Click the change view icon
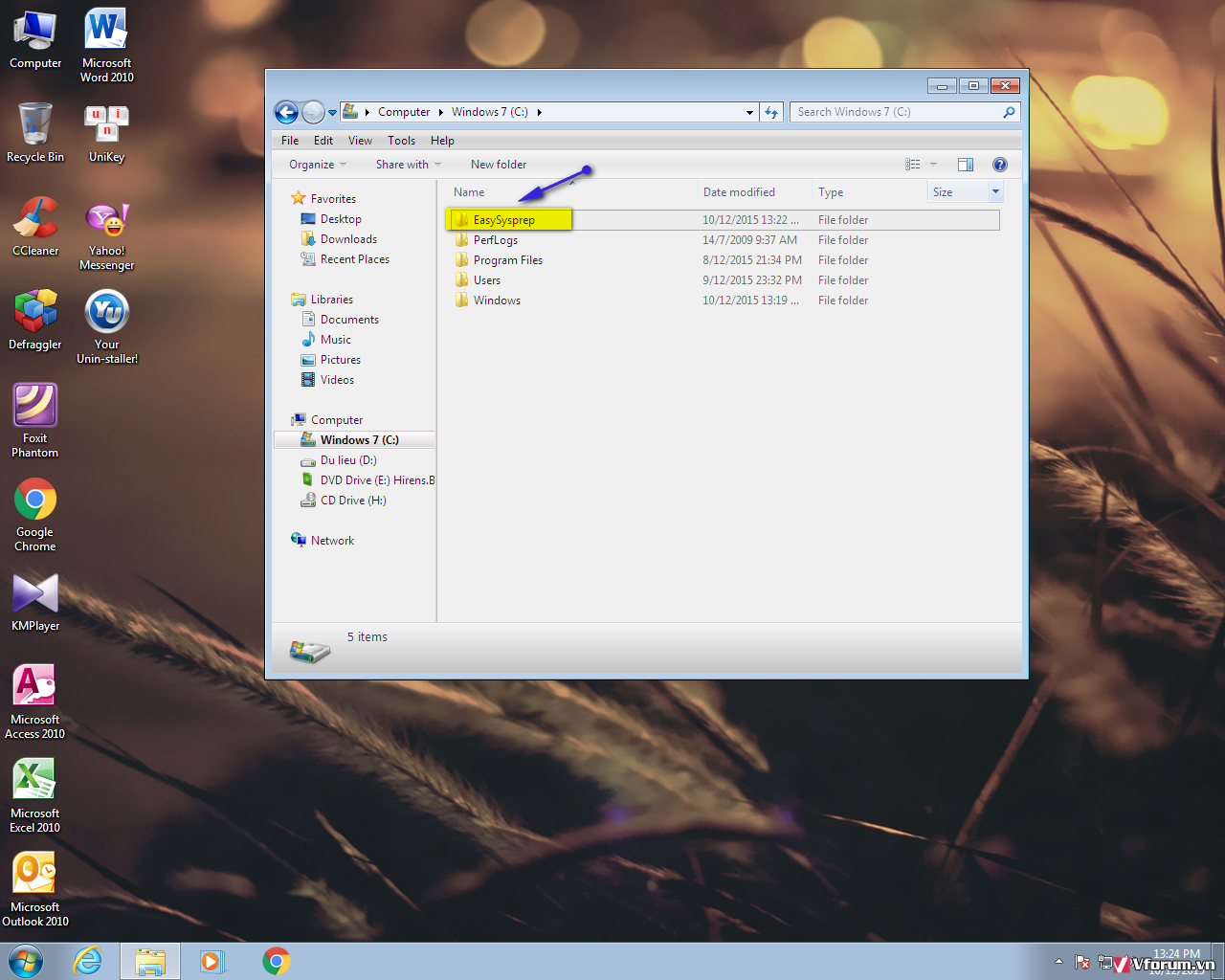The height and width of the screenshot is (980, 1225). click(x=913, y=165)
